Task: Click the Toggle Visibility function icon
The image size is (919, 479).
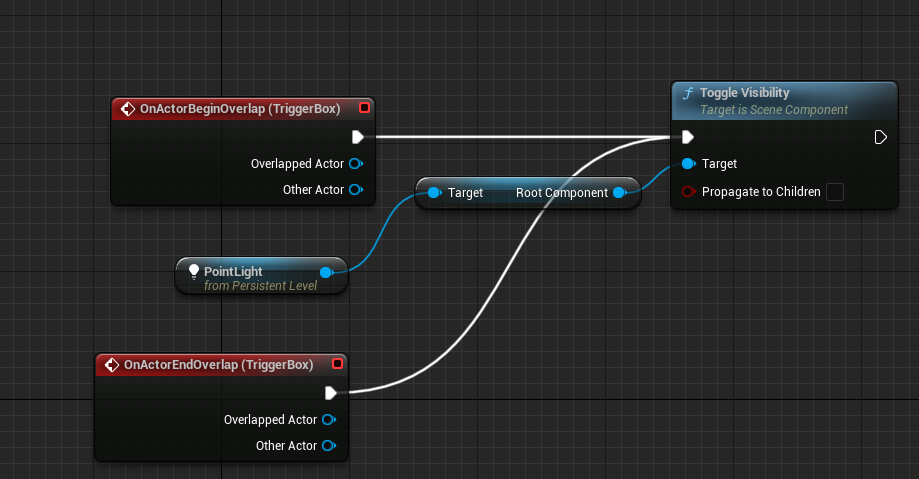Action: pos(687,94)
